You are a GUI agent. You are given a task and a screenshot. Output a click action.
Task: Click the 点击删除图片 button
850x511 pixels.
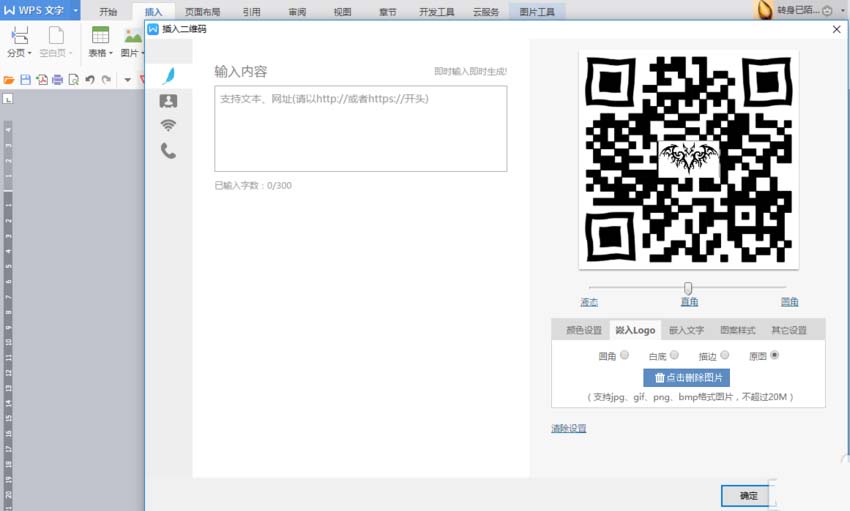[x=686, y=378]
